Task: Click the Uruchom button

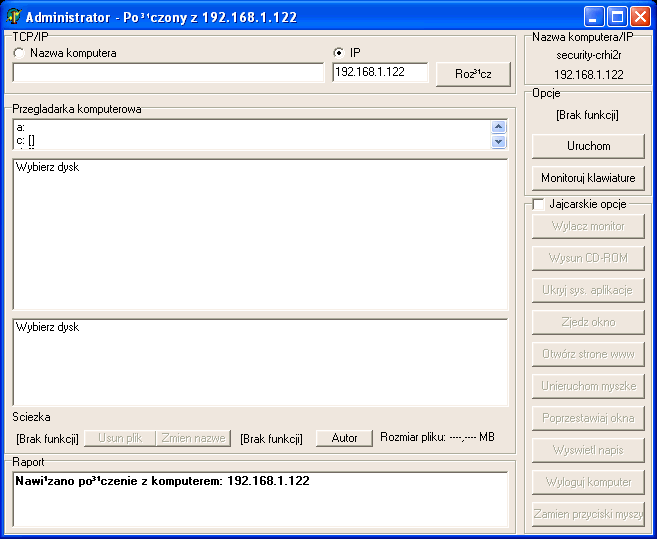Action: [x=588, y=146]
